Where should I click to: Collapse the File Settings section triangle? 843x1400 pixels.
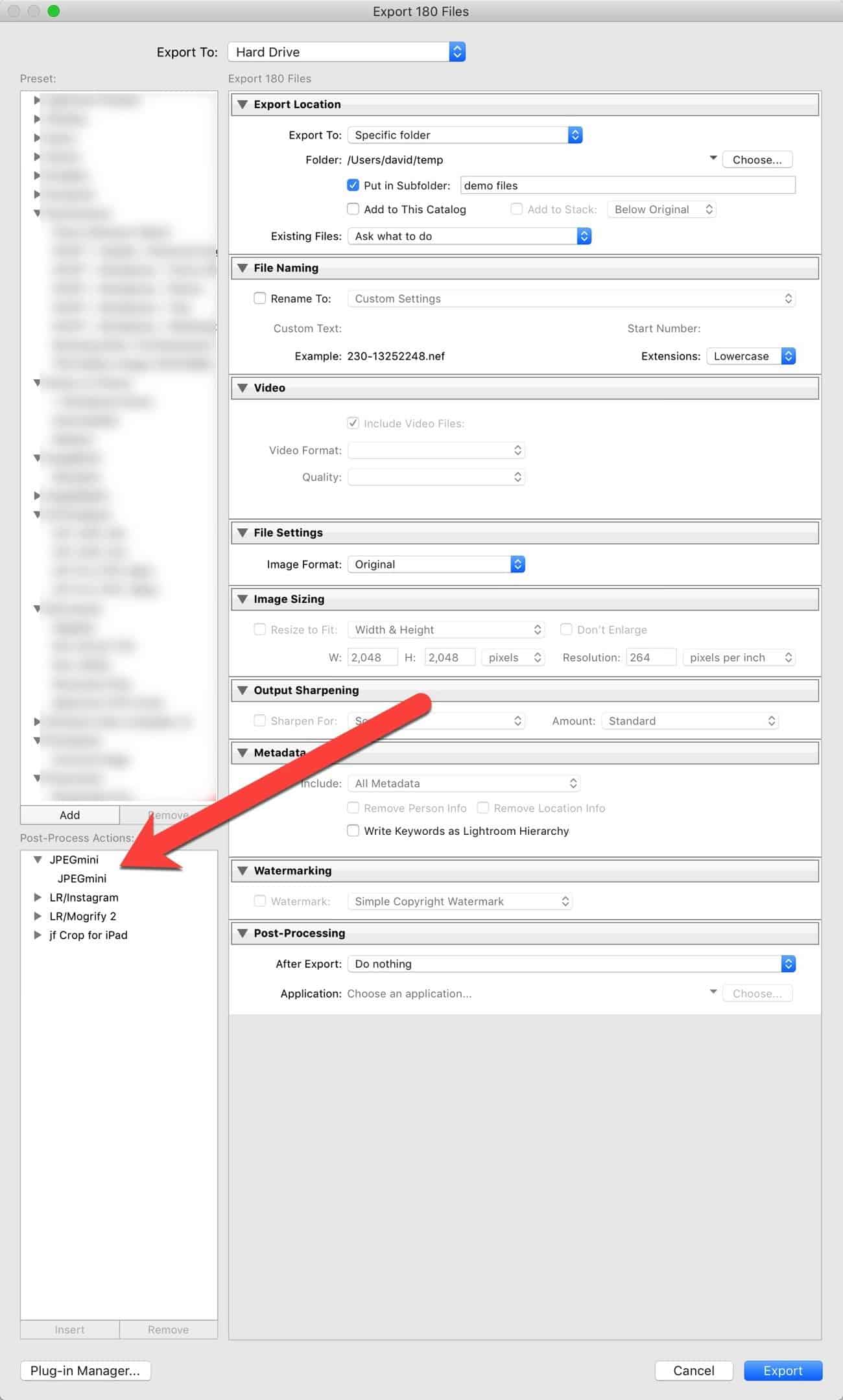pos(243,532)
